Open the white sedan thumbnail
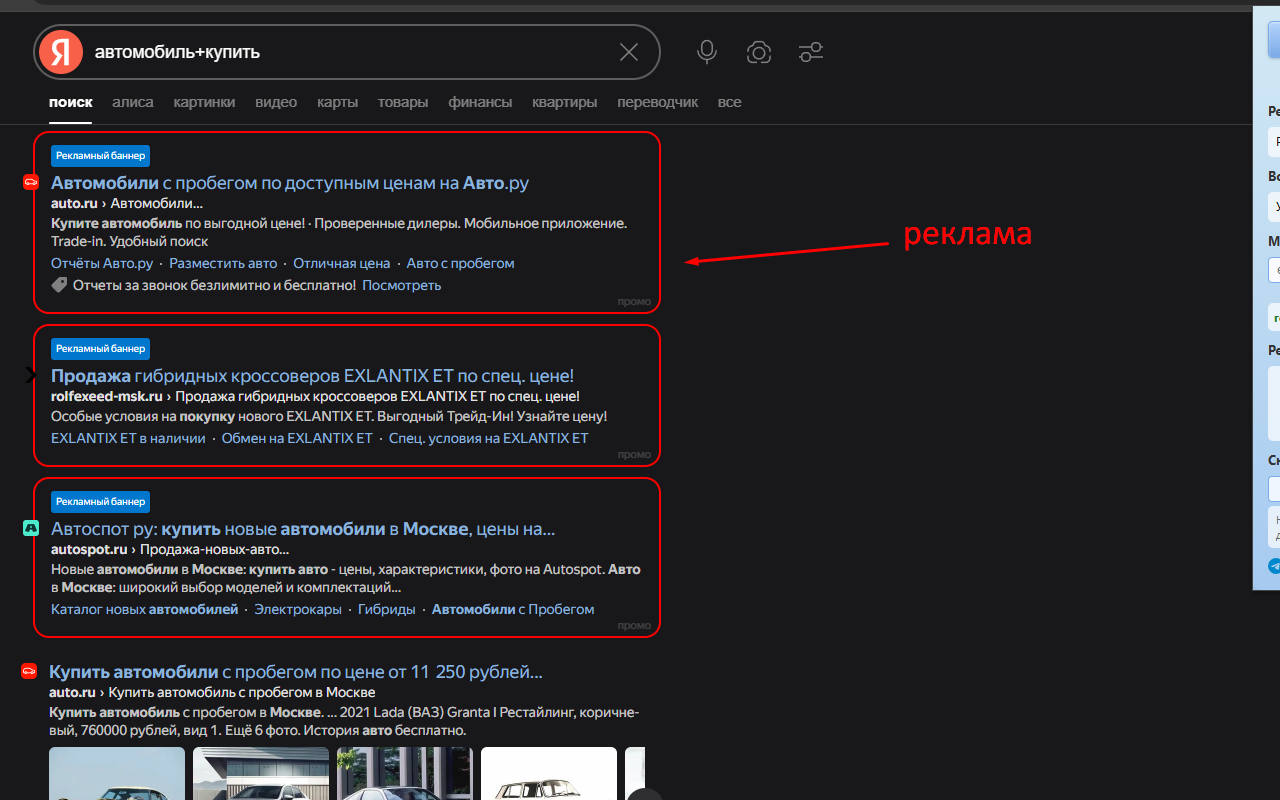 [x=549, y=773]
